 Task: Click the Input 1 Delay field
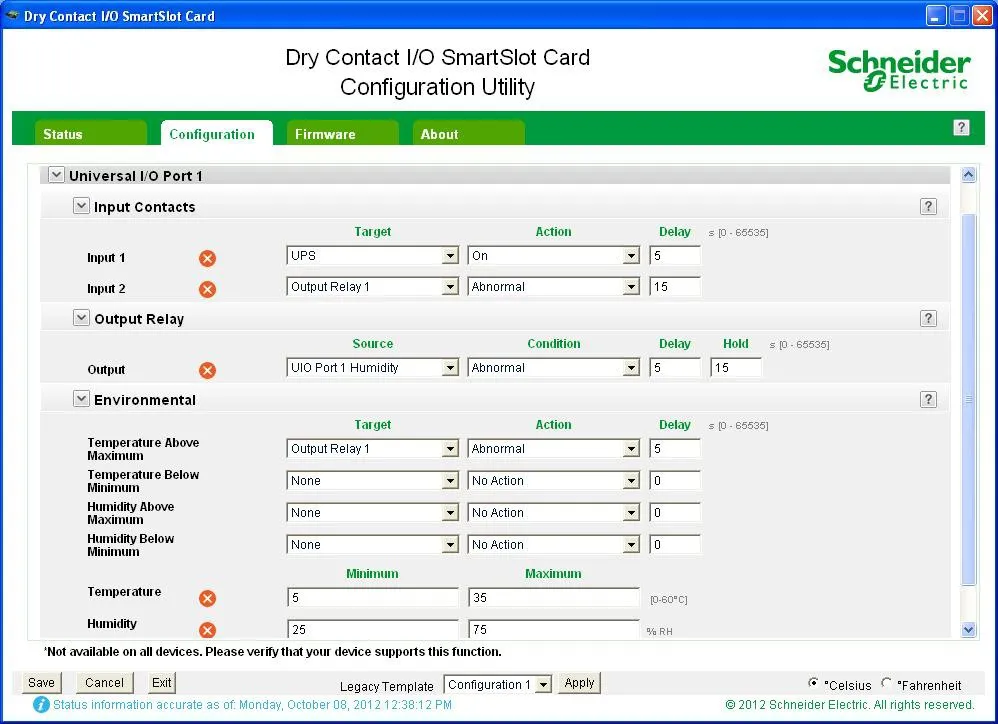[x=674, y=255]
